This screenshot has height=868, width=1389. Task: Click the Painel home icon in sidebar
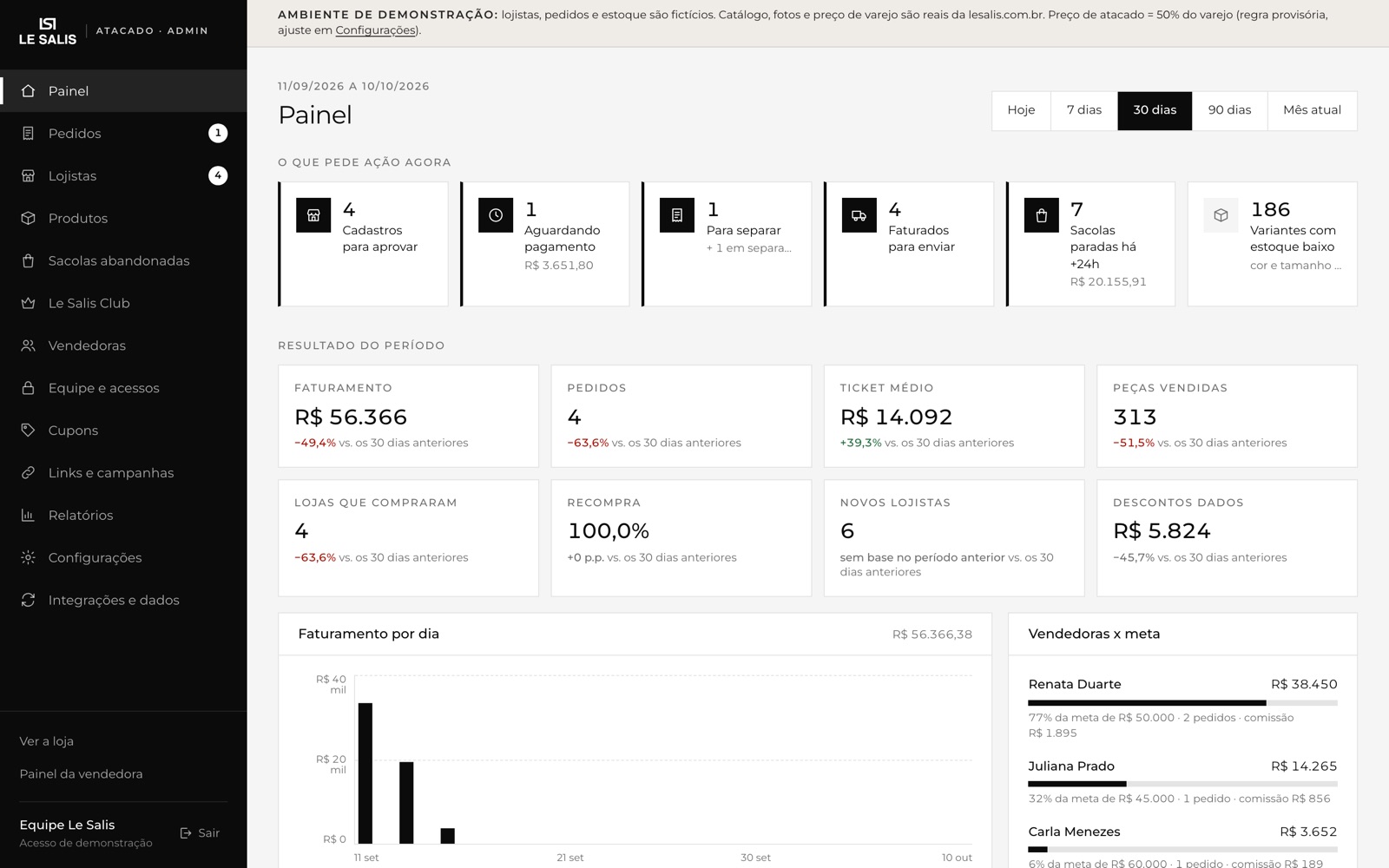(x=28, y=91)
